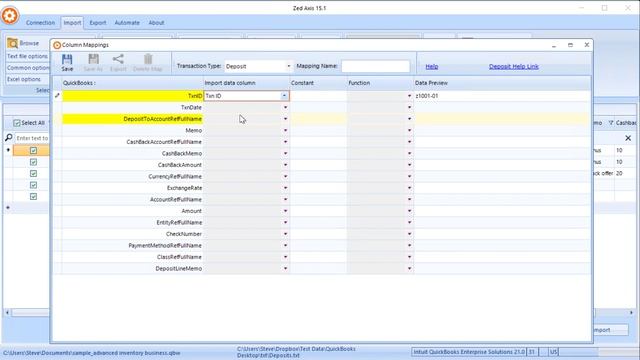Click Common options in main window
Screen dimensions: 640x360
[28, 68]
